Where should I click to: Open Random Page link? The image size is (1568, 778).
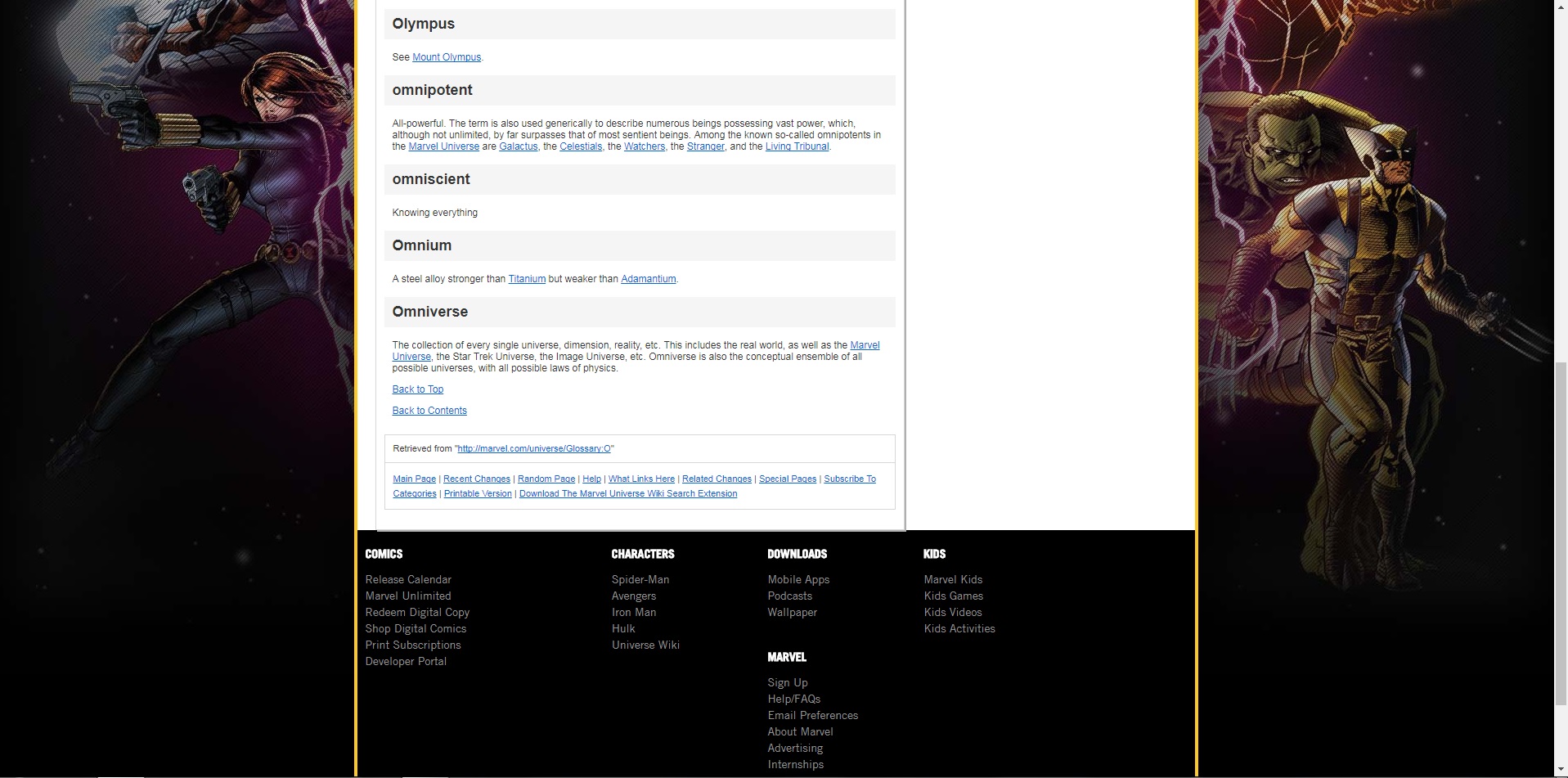pyautogui.click(x=546, y=479)
